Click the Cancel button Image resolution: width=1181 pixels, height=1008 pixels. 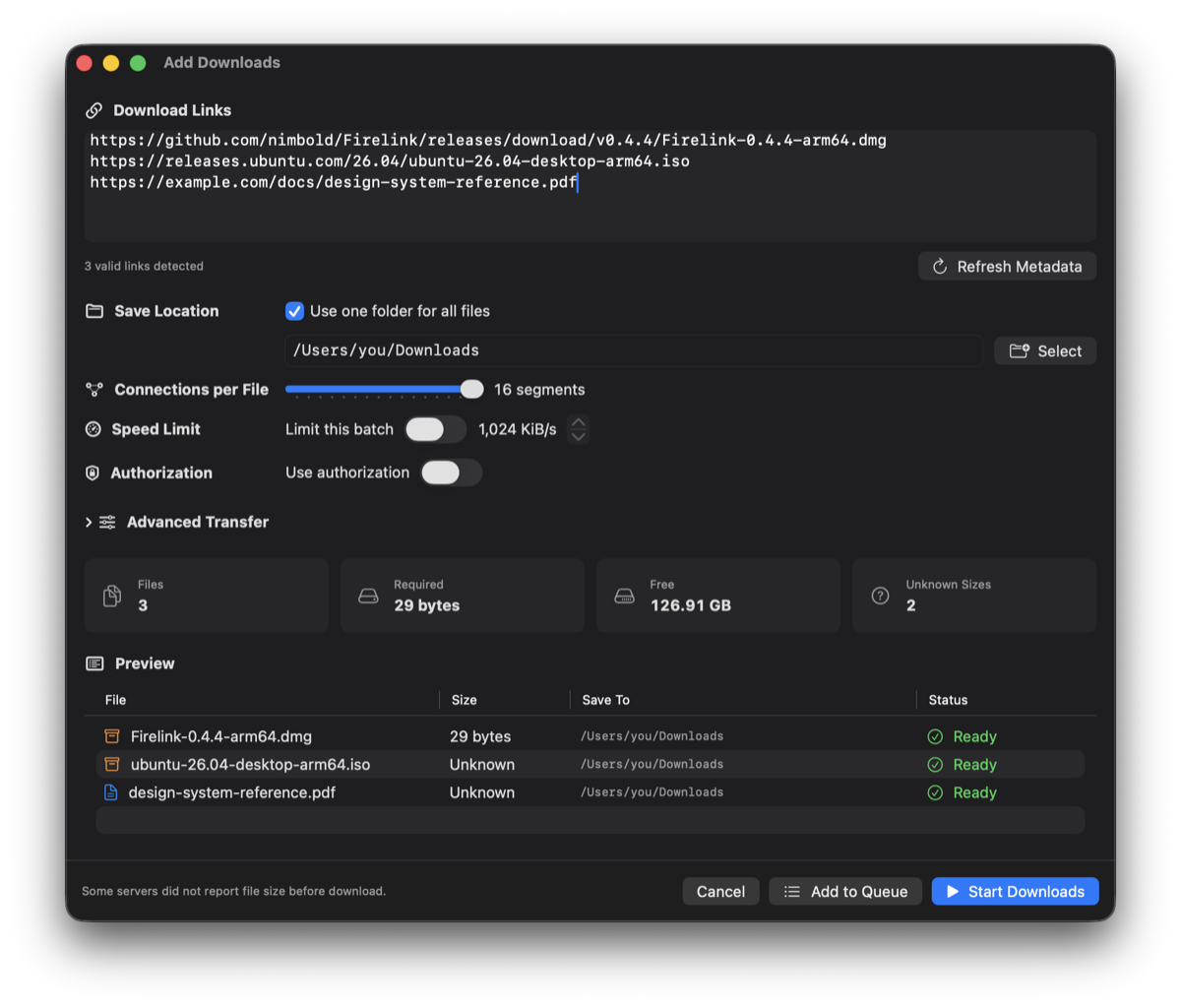[x=720, y=892]
